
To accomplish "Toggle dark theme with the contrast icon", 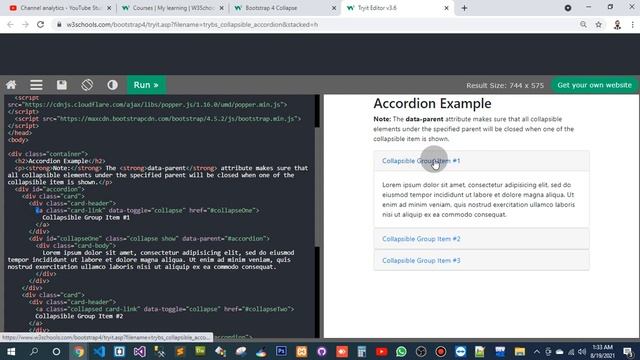I will point(112,85).
